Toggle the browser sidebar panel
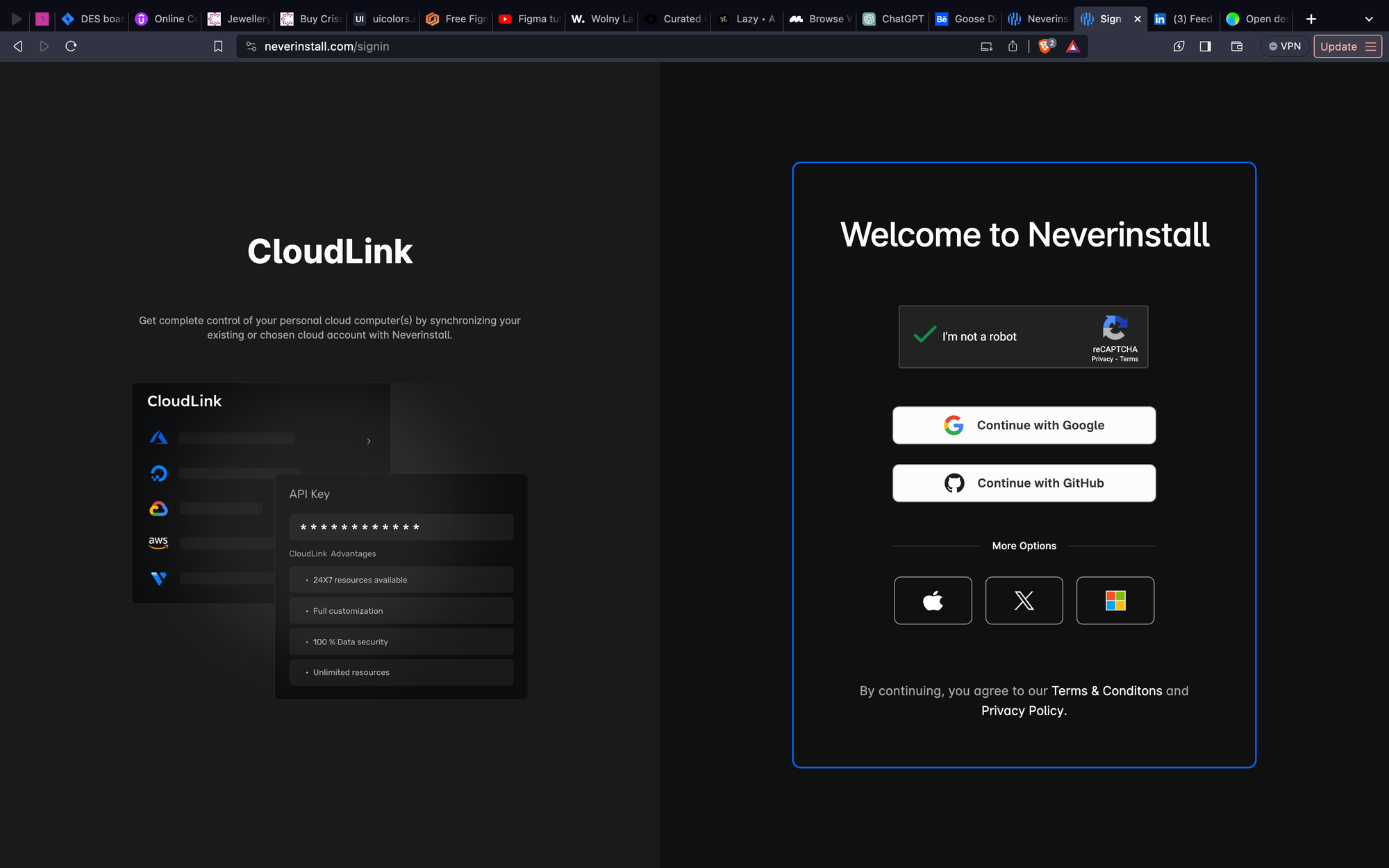Viewport: 1389px width, 868px height. 1205,47
